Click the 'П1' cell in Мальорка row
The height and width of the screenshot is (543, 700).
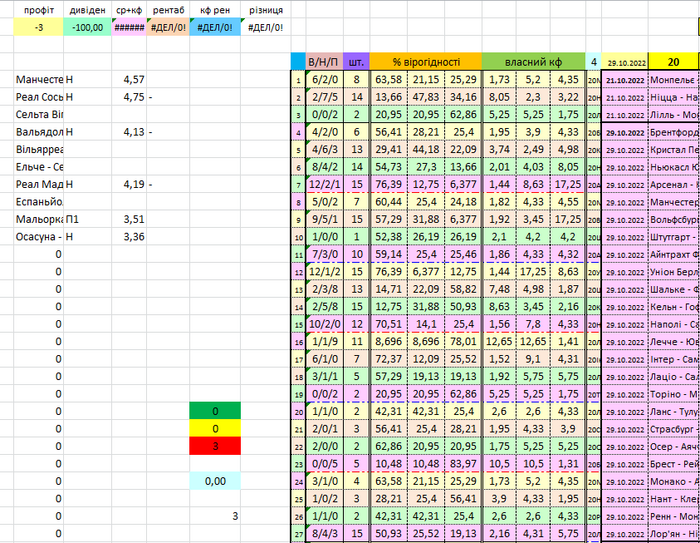tap(88, 219)
